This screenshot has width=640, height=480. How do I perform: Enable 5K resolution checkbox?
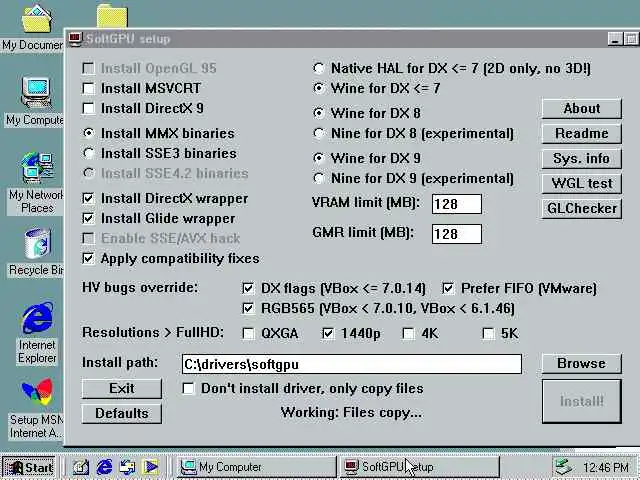click(x=488, y=333)
